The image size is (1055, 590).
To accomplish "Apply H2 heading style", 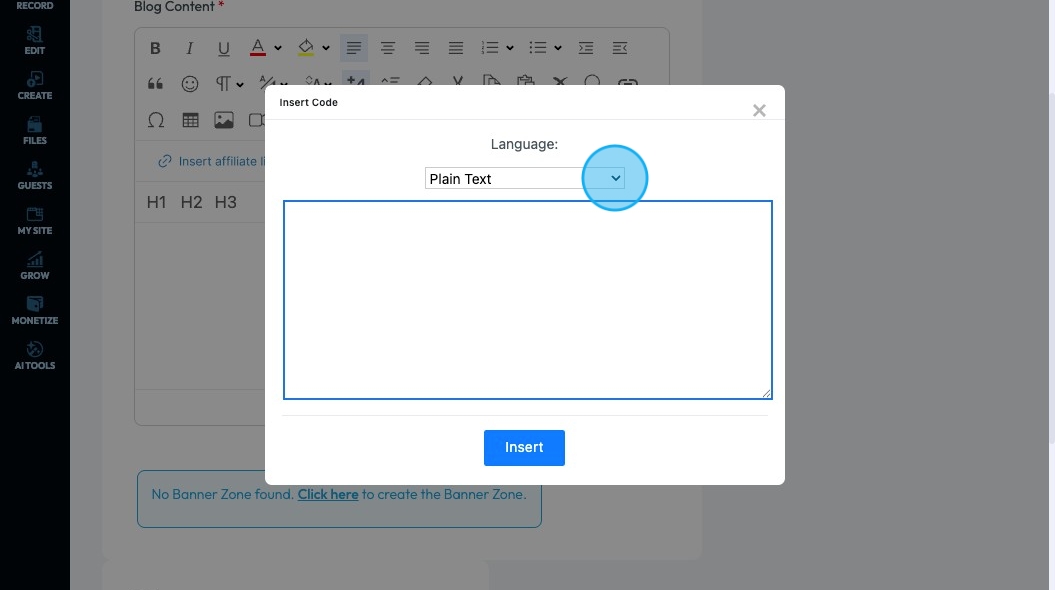I will pyautogui.click(x=191, y=202).
